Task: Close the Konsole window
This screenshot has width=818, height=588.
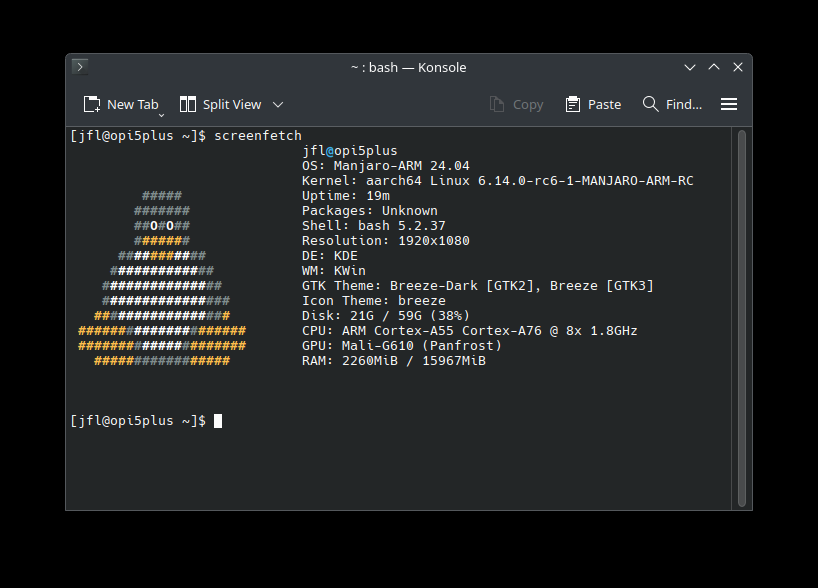Action: 738,67
